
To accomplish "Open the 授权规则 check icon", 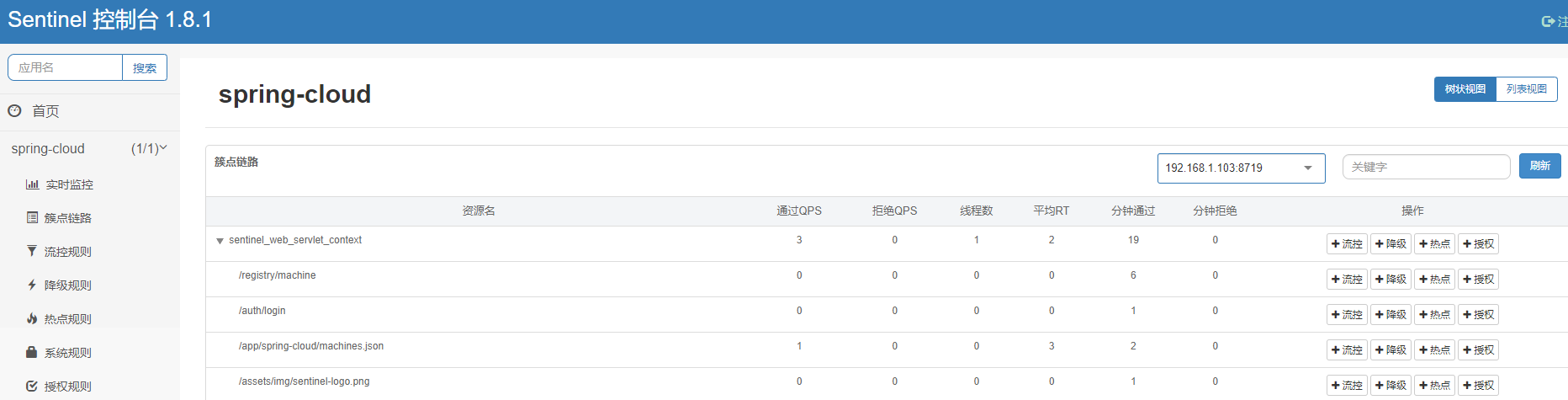I will point(32,386).
